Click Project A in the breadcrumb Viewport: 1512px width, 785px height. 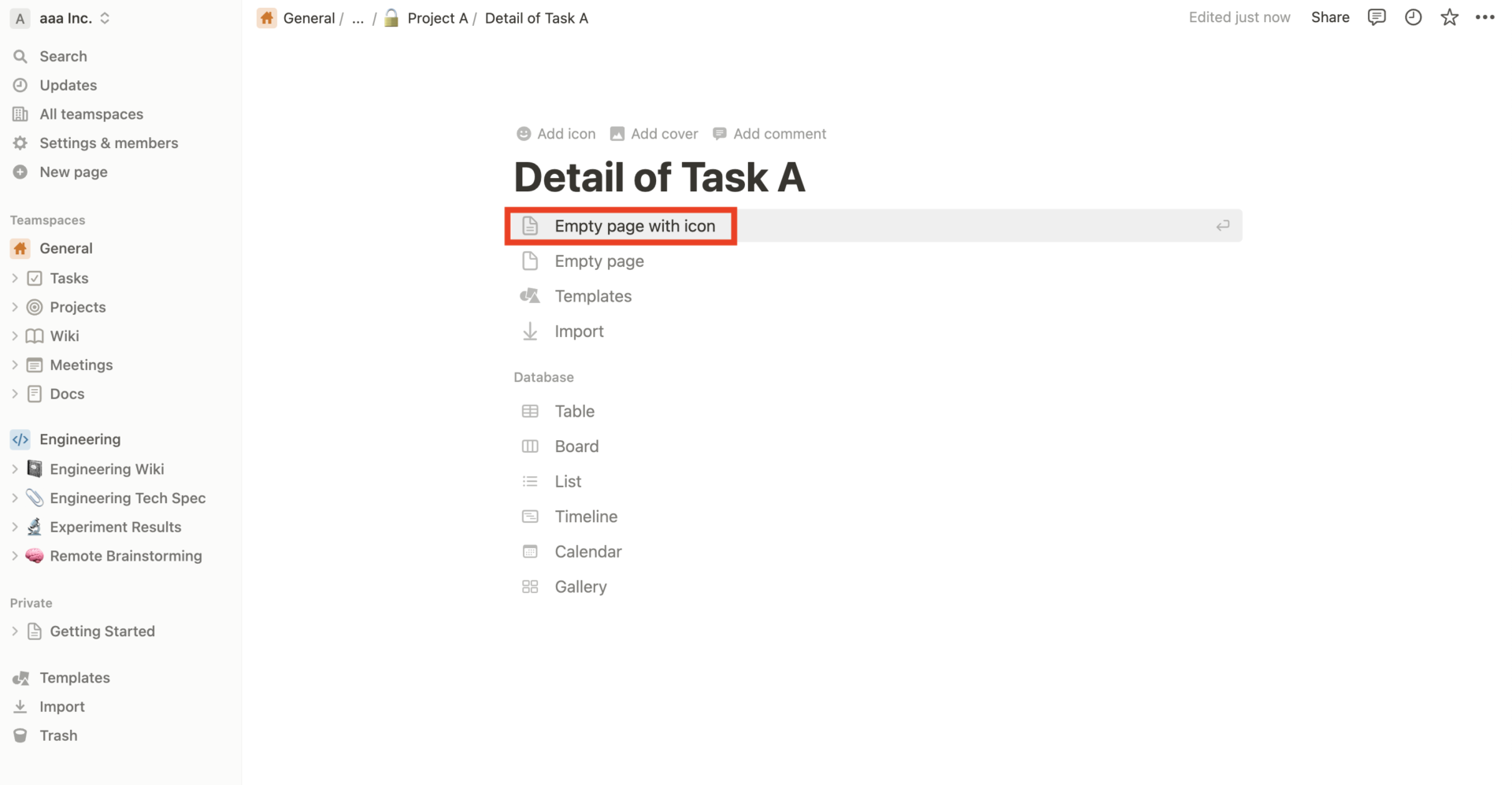point(438,17)
